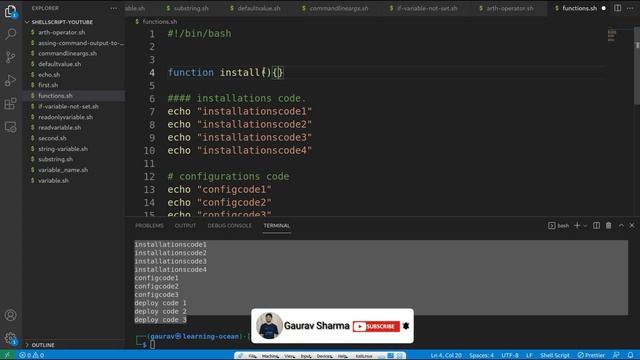
Task: Change indentation via Spaces: 4
Action: (481, 355)
